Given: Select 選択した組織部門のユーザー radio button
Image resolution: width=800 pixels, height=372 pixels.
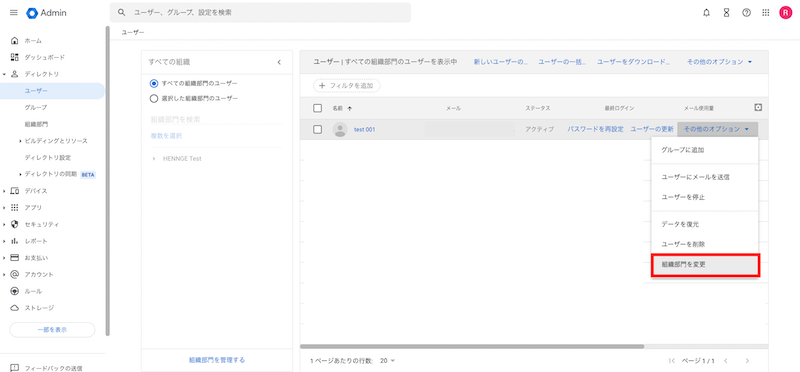Looking at the screenshot, I should 154,98.
